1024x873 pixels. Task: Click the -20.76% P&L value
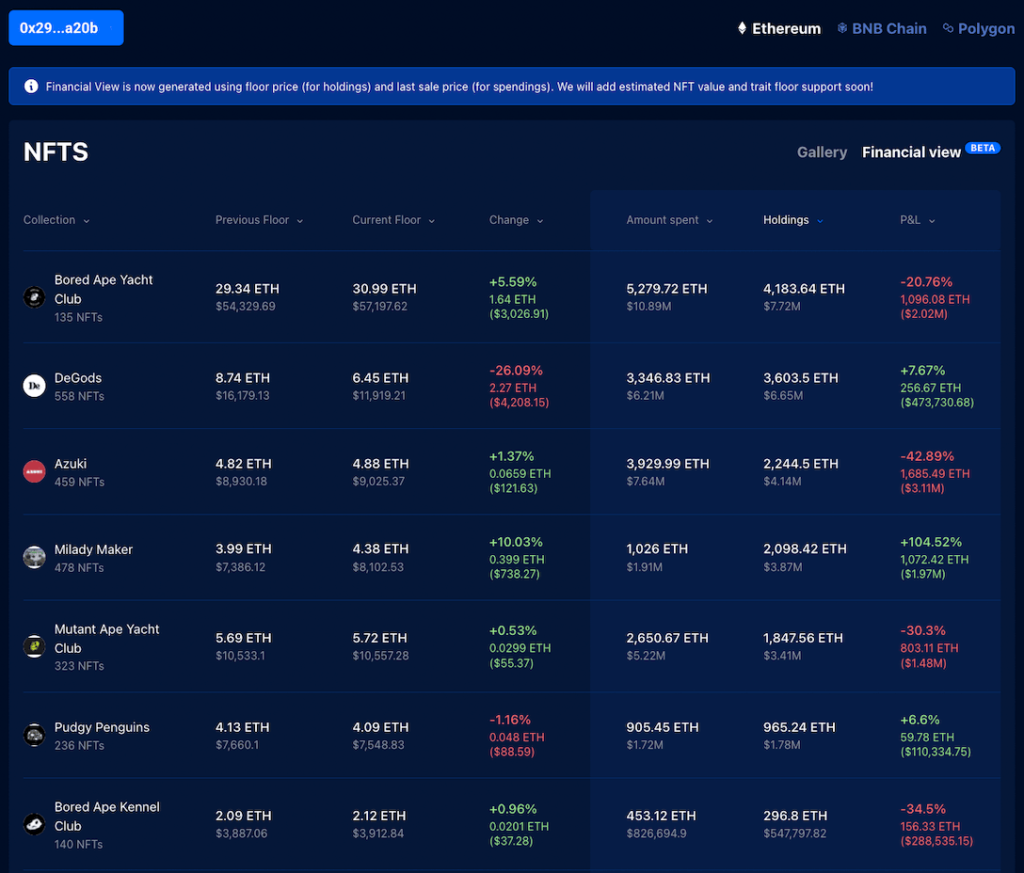coord(926,282)
